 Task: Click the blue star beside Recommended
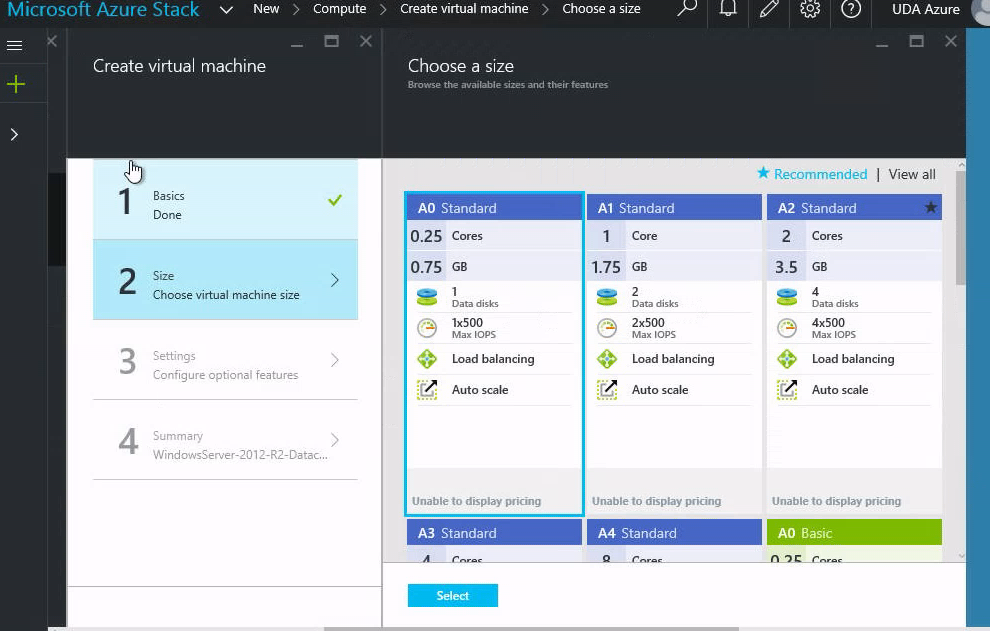tap(763, 172)
